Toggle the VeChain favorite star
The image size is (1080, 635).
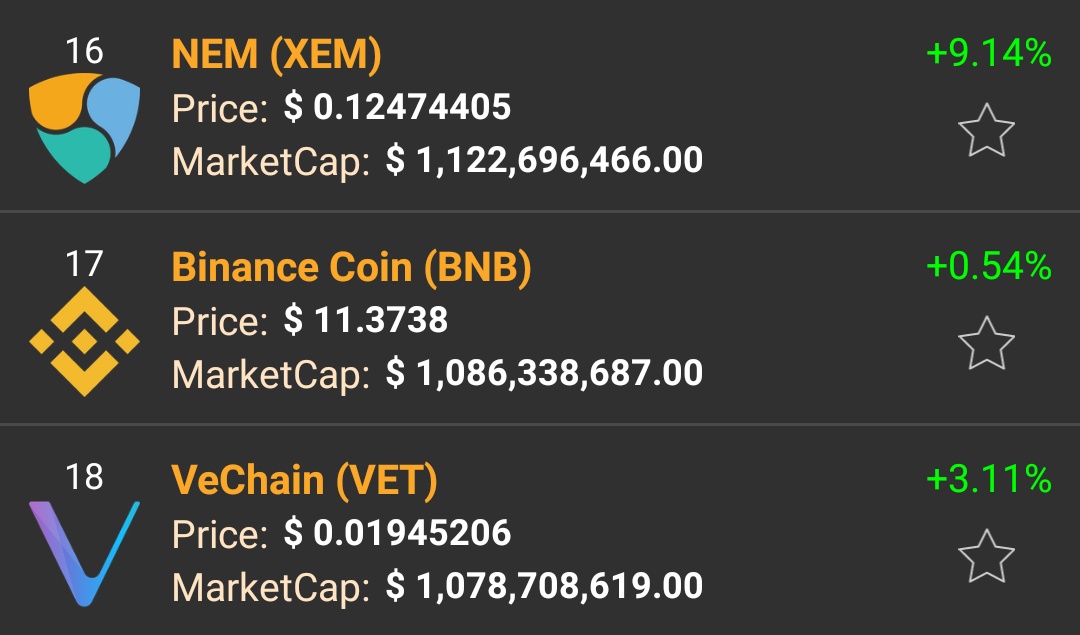tap(986, 556)
